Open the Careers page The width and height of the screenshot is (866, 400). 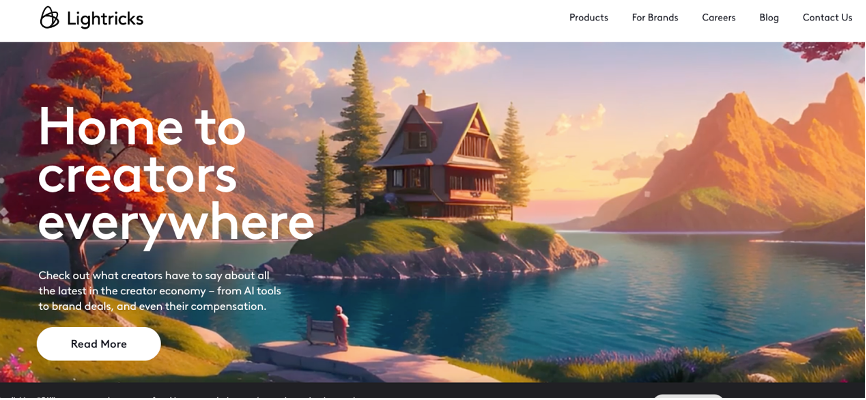pos(719,18)
